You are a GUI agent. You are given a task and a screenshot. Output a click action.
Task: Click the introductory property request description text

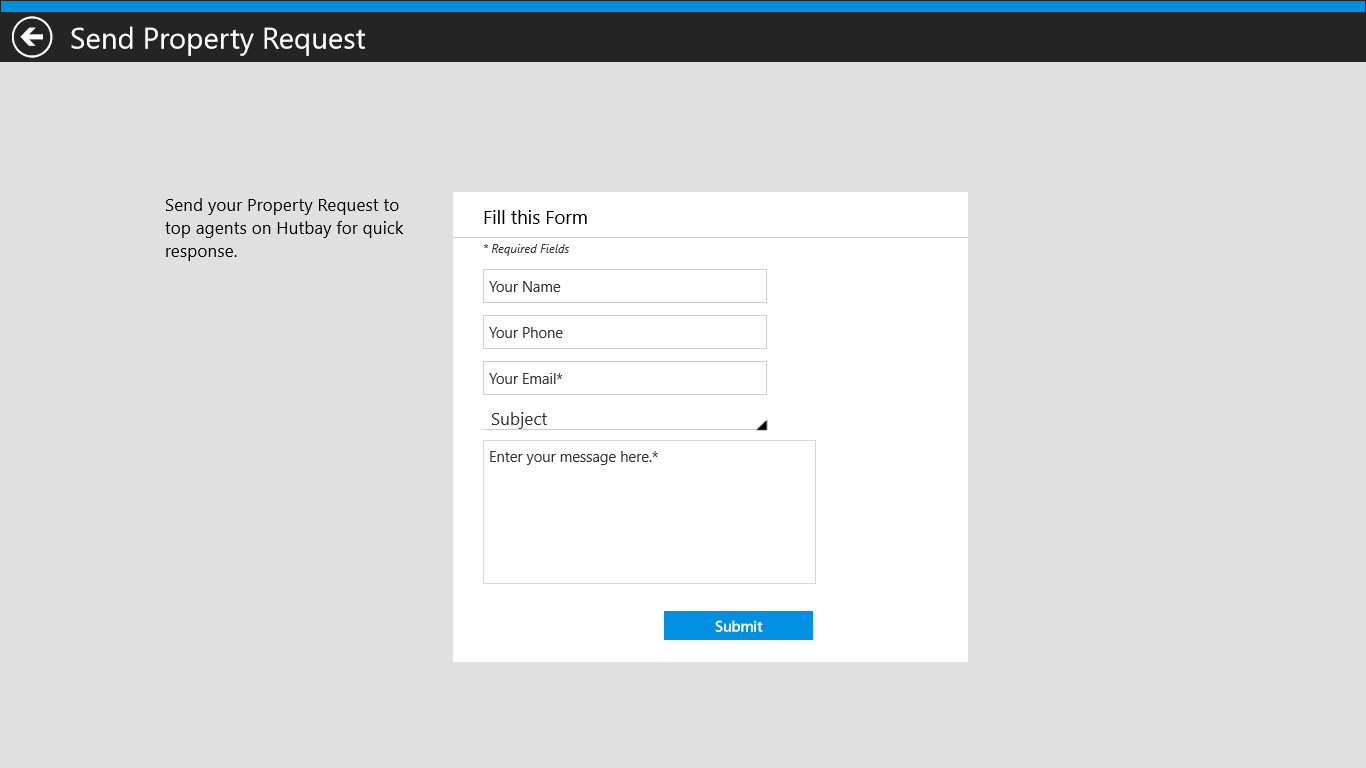[283, 228]
